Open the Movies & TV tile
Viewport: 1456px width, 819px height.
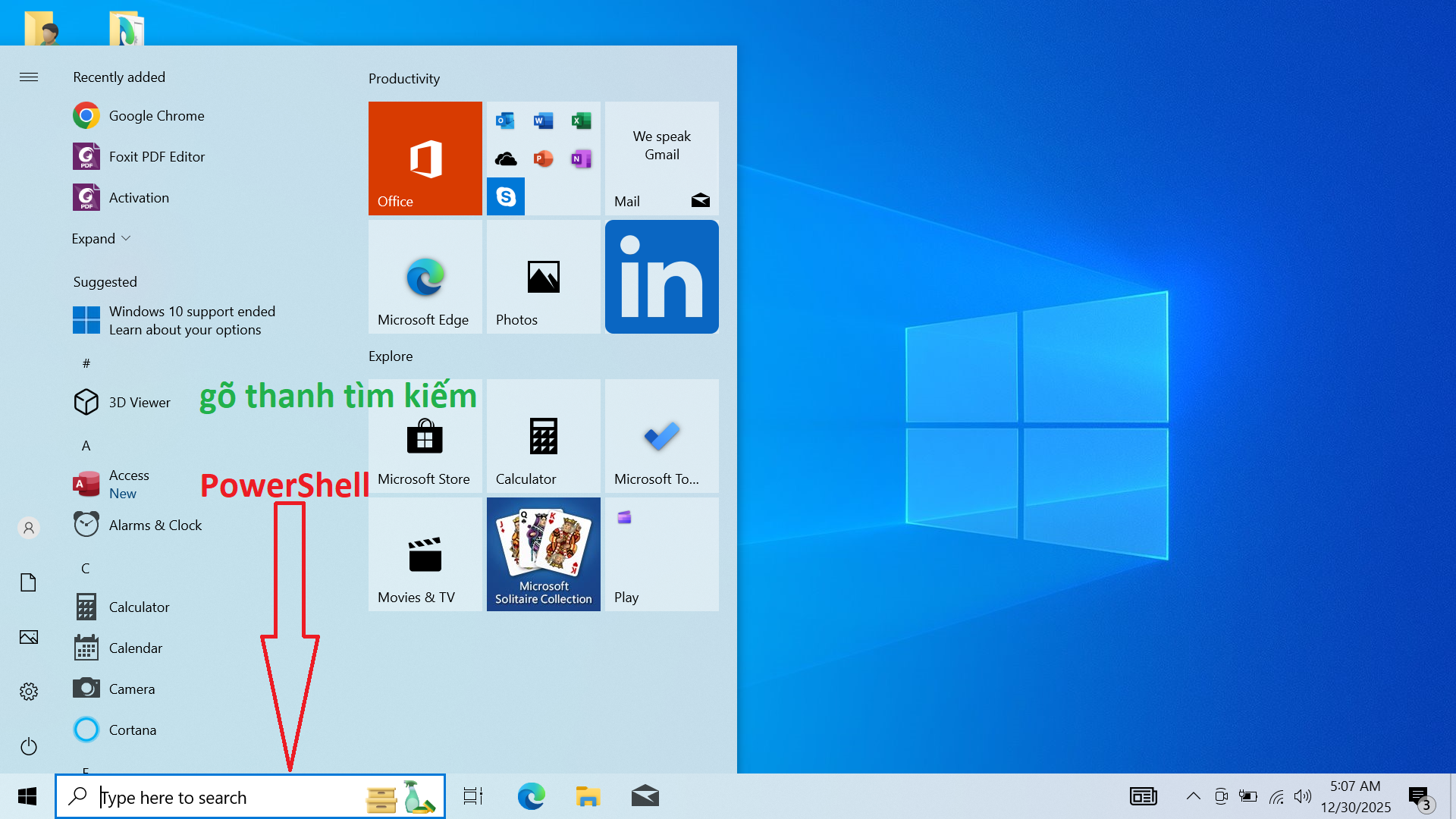(x=425, y=554)
